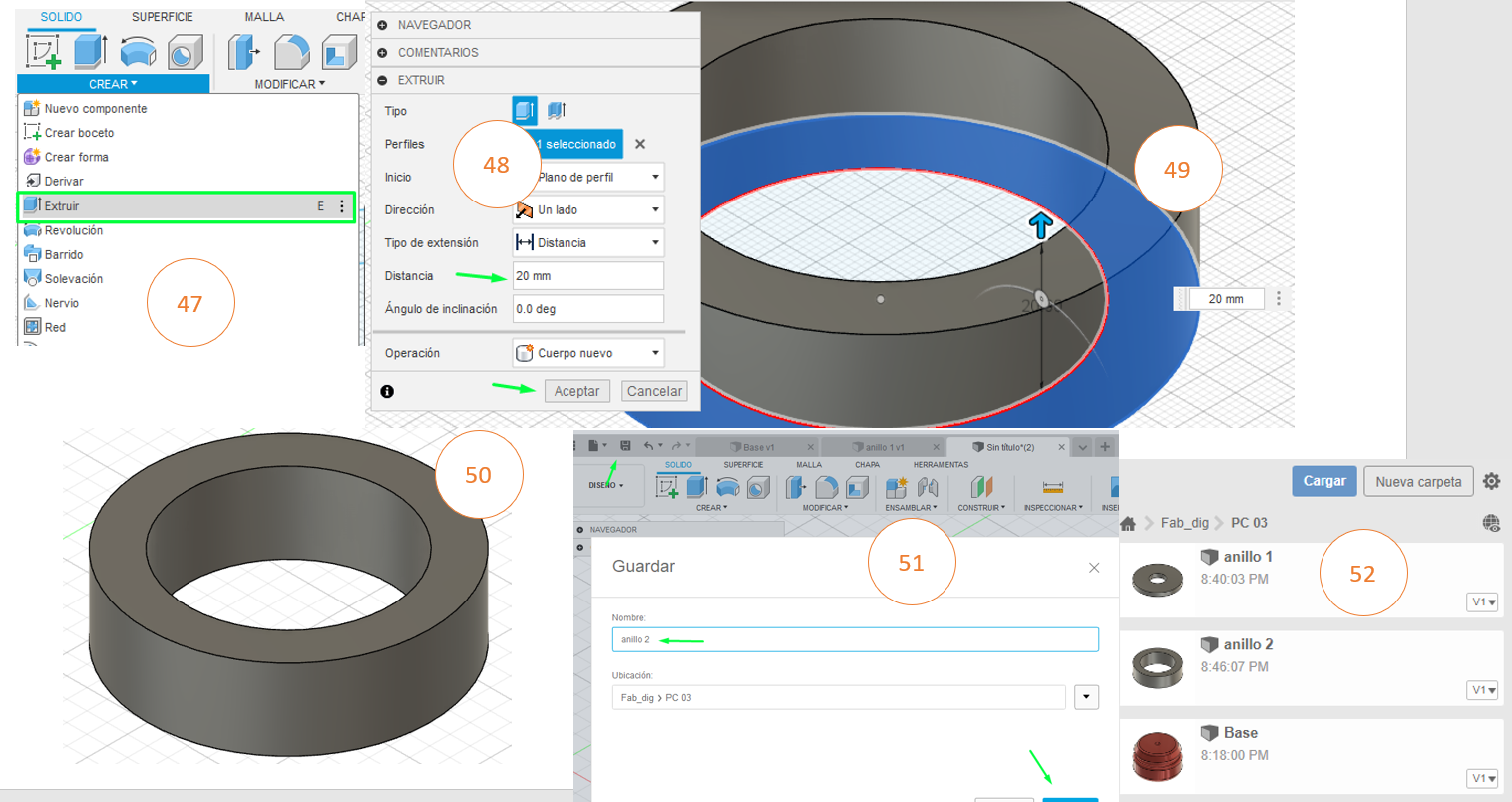Screen dimensions: 1512x802
Task: Open the three-dot options on the Extruir menu row
Action: click(x=342, y=206)
